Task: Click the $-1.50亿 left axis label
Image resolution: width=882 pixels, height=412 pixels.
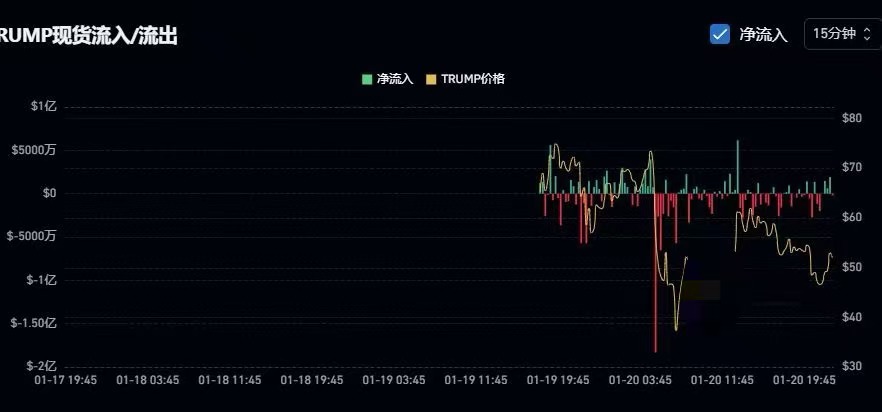Action: [34, 323]
